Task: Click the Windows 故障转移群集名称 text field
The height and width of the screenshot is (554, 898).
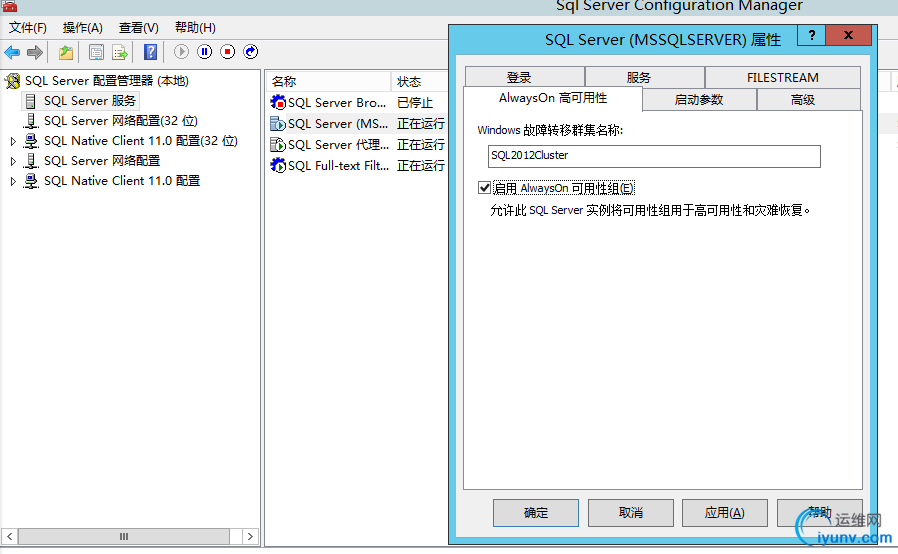Action: tap(654, 156)
